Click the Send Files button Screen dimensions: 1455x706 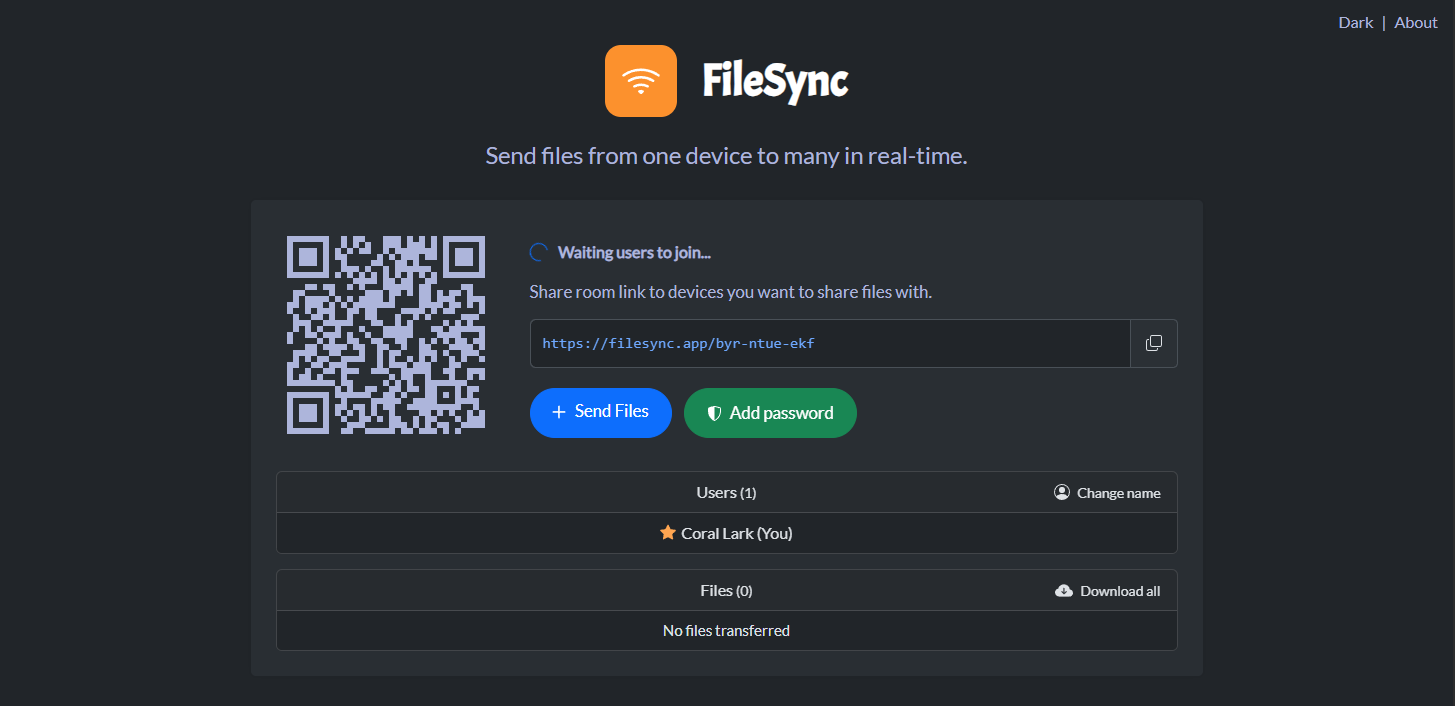(601, 413)
